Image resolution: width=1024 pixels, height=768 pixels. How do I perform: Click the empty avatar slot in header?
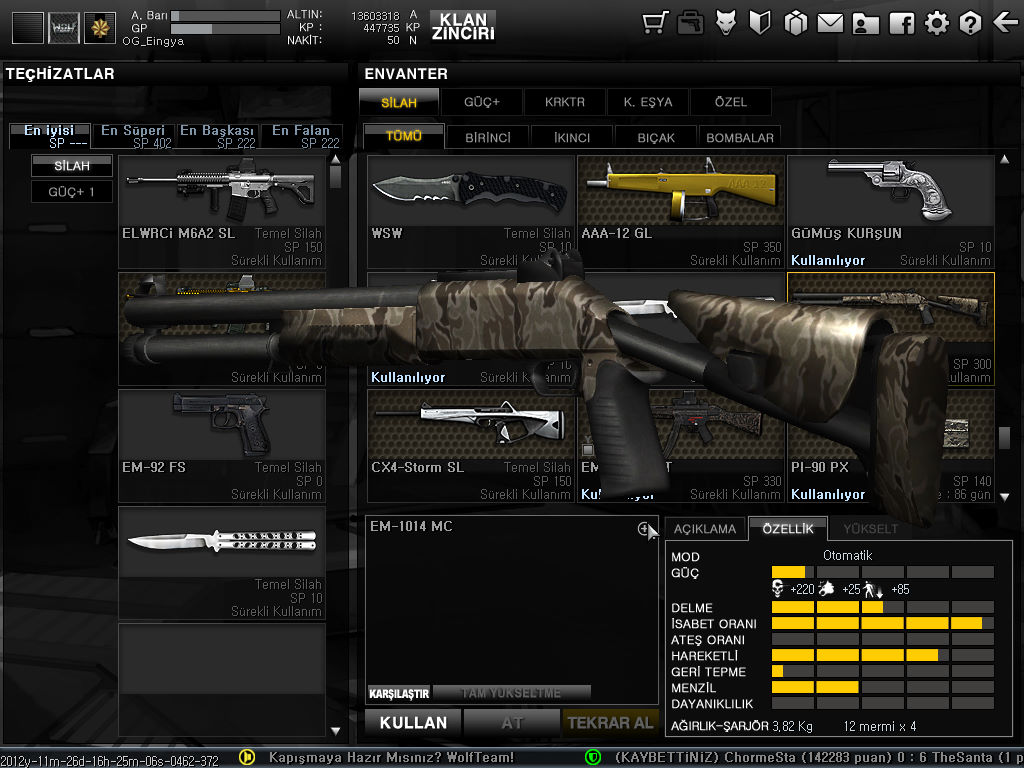(28, 28)
